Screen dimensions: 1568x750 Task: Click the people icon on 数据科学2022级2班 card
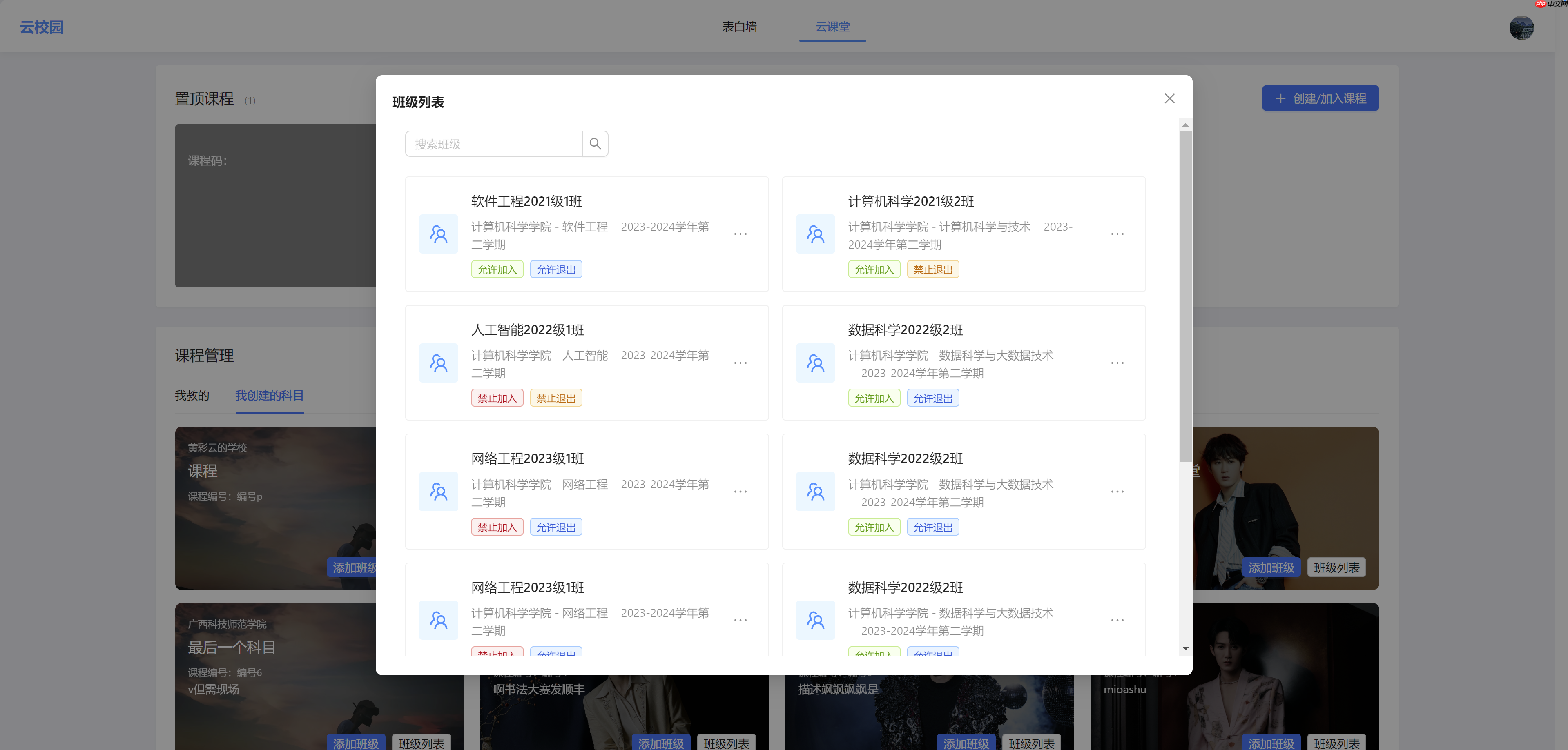pyautogui.click(x=815, y=363)
